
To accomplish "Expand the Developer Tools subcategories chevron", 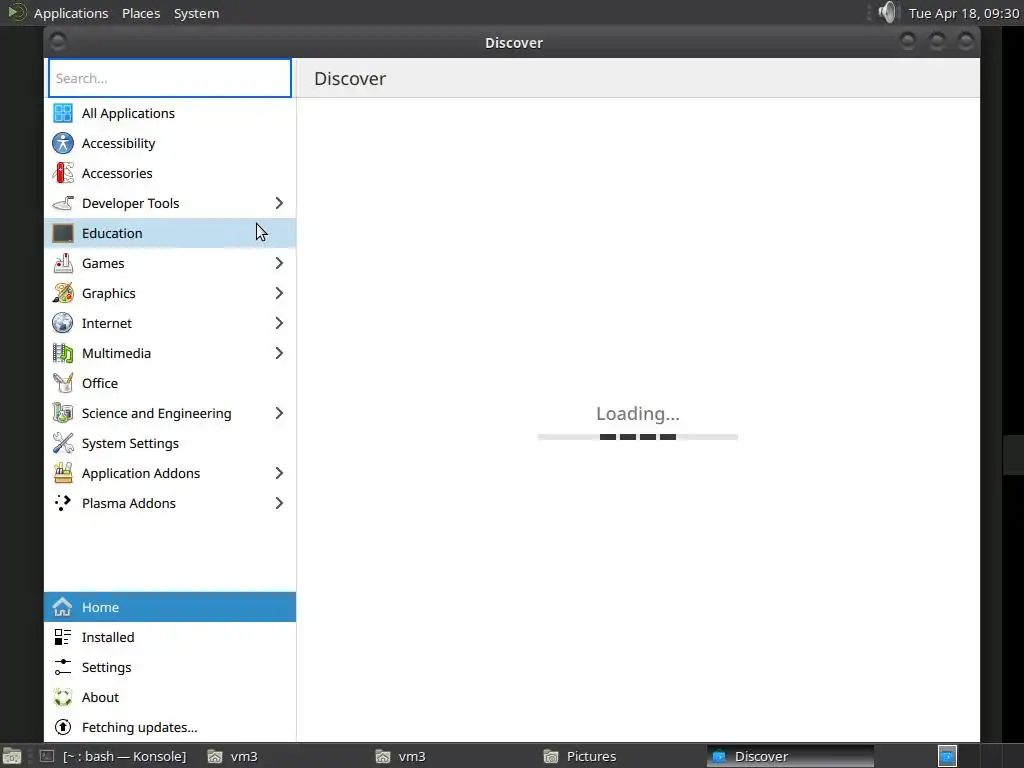I will pyautogui.click(x=279, y=203).
